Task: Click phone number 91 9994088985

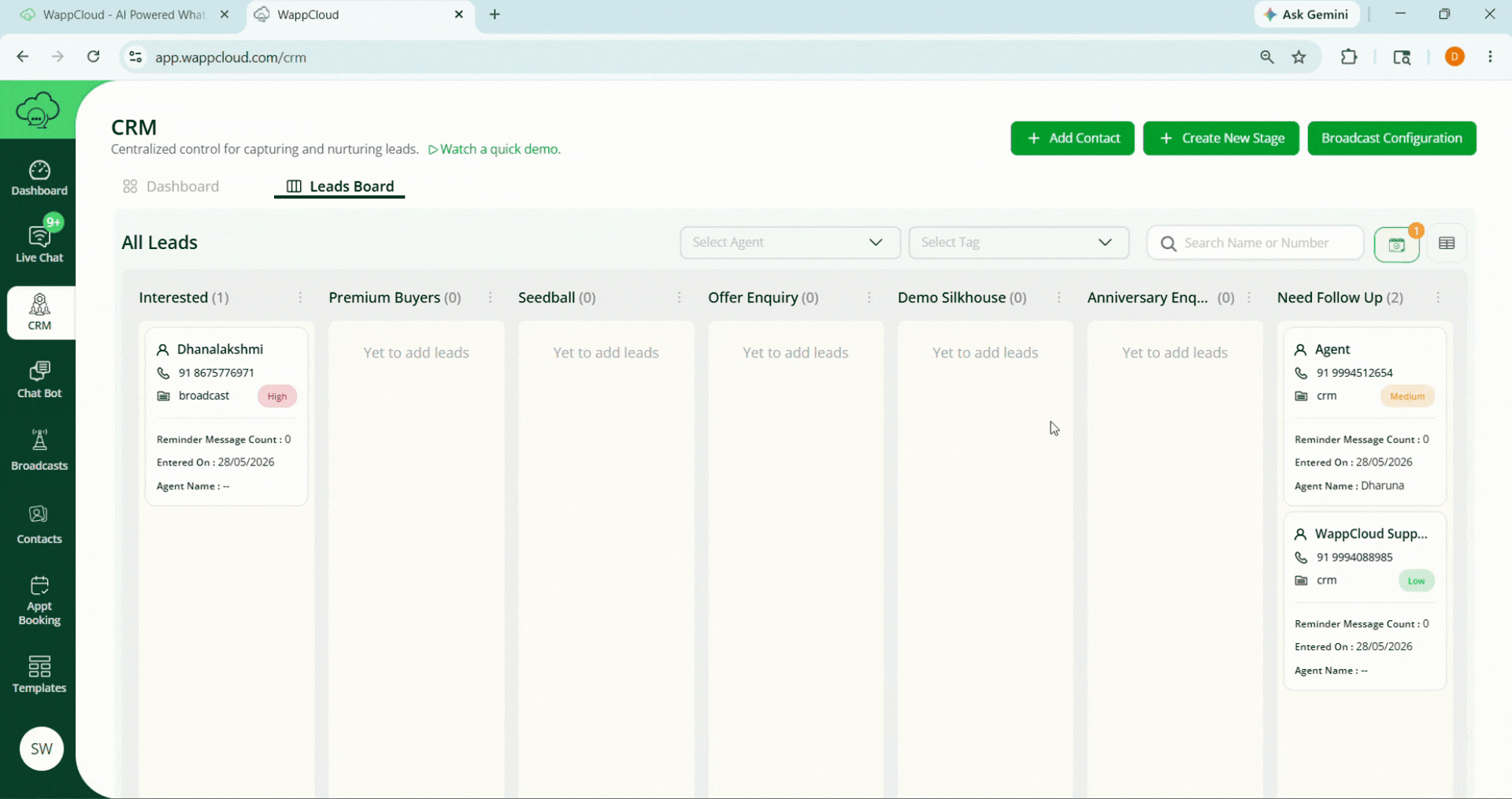Action: coord(1354,557)
